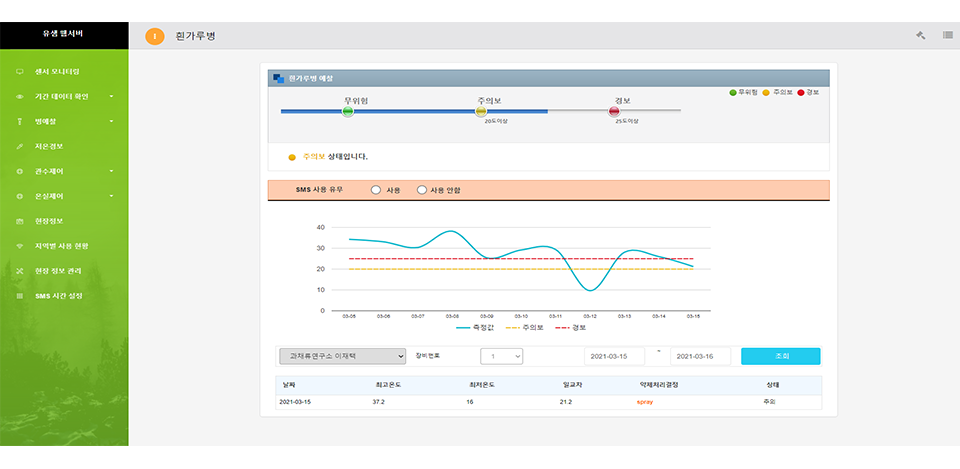Select the SMS '사용 안함' radio button
Screen dimensions: 960x469
coord(422,190)
